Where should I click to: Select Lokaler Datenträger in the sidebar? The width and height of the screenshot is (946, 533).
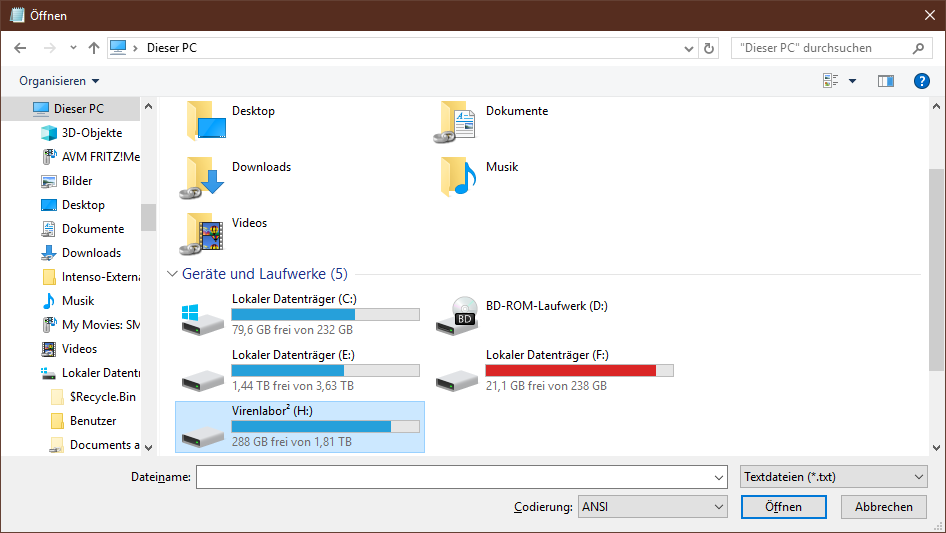click(90, 373)
